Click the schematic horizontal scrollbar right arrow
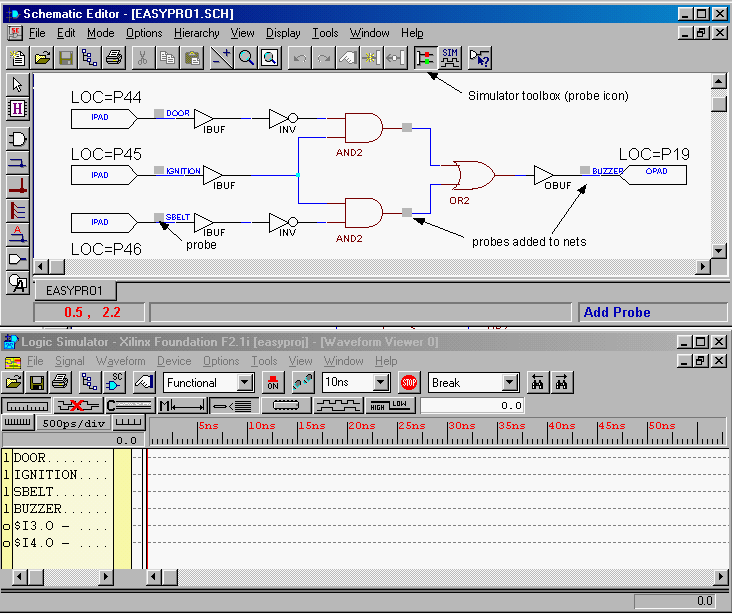 703,267
